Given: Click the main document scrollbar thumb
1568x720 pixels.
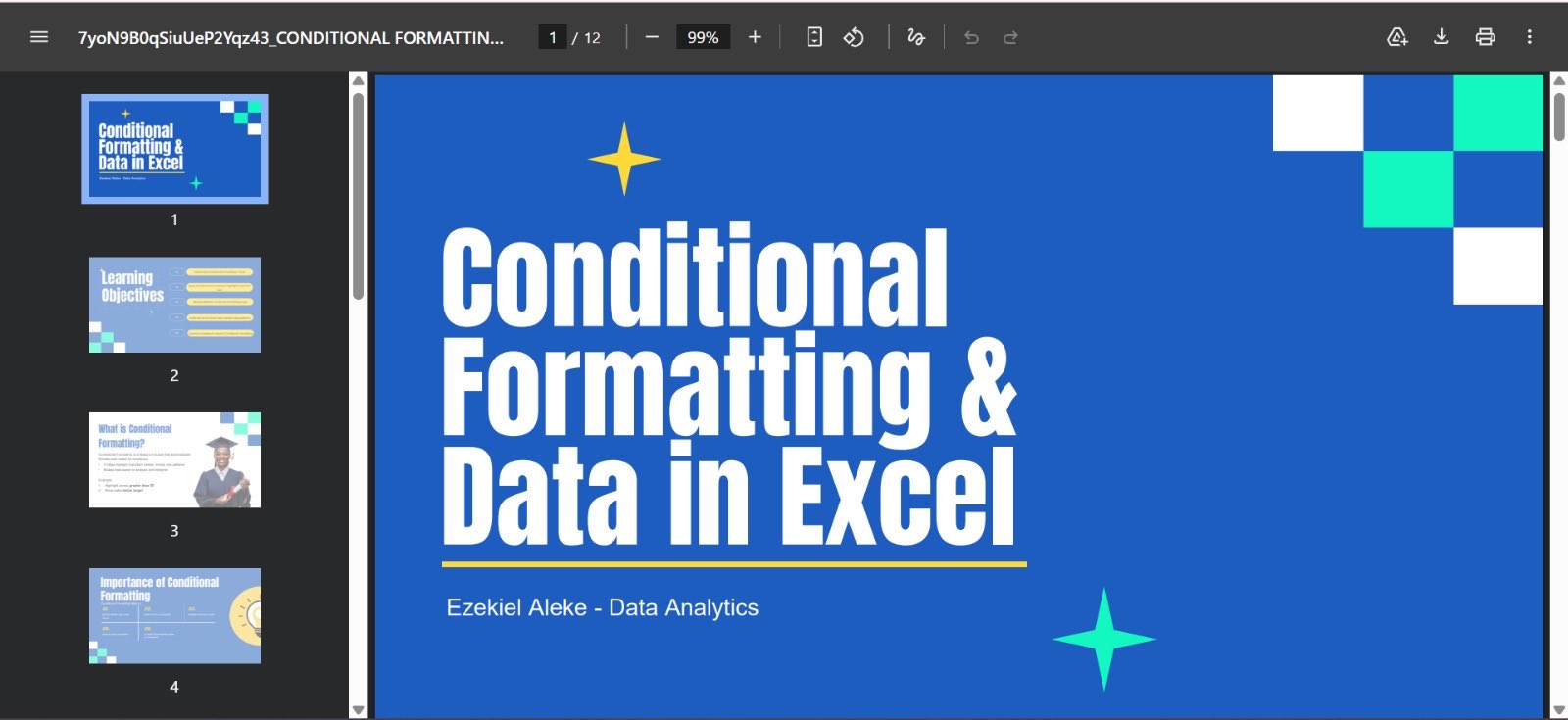Looking at the screenshot, I should coord(1559,118).
